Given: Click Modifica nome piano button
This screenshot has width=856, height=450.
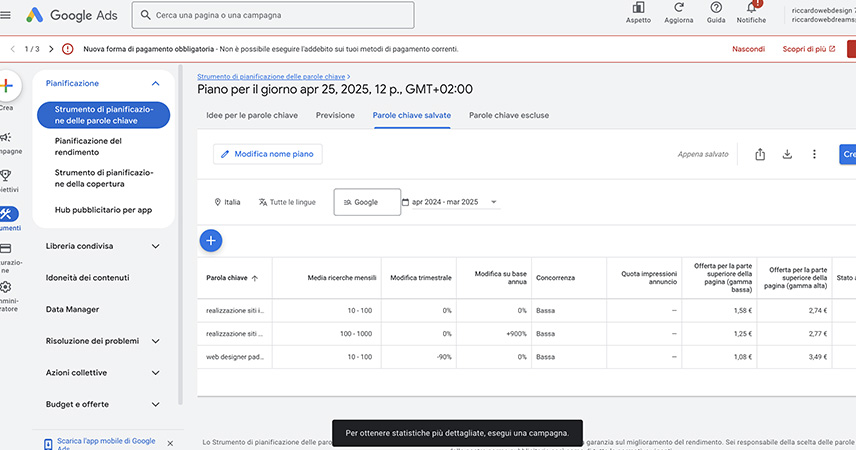Looking at the screenshot, I should coord(267,154).
